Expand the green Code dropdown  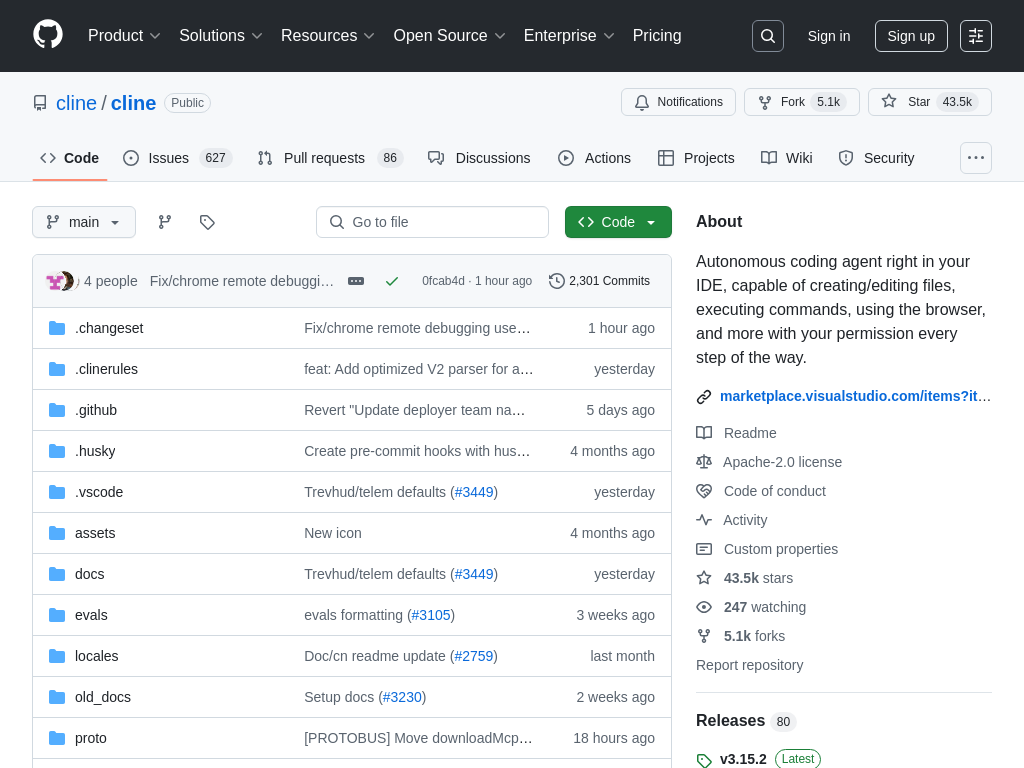click(618, 222)
